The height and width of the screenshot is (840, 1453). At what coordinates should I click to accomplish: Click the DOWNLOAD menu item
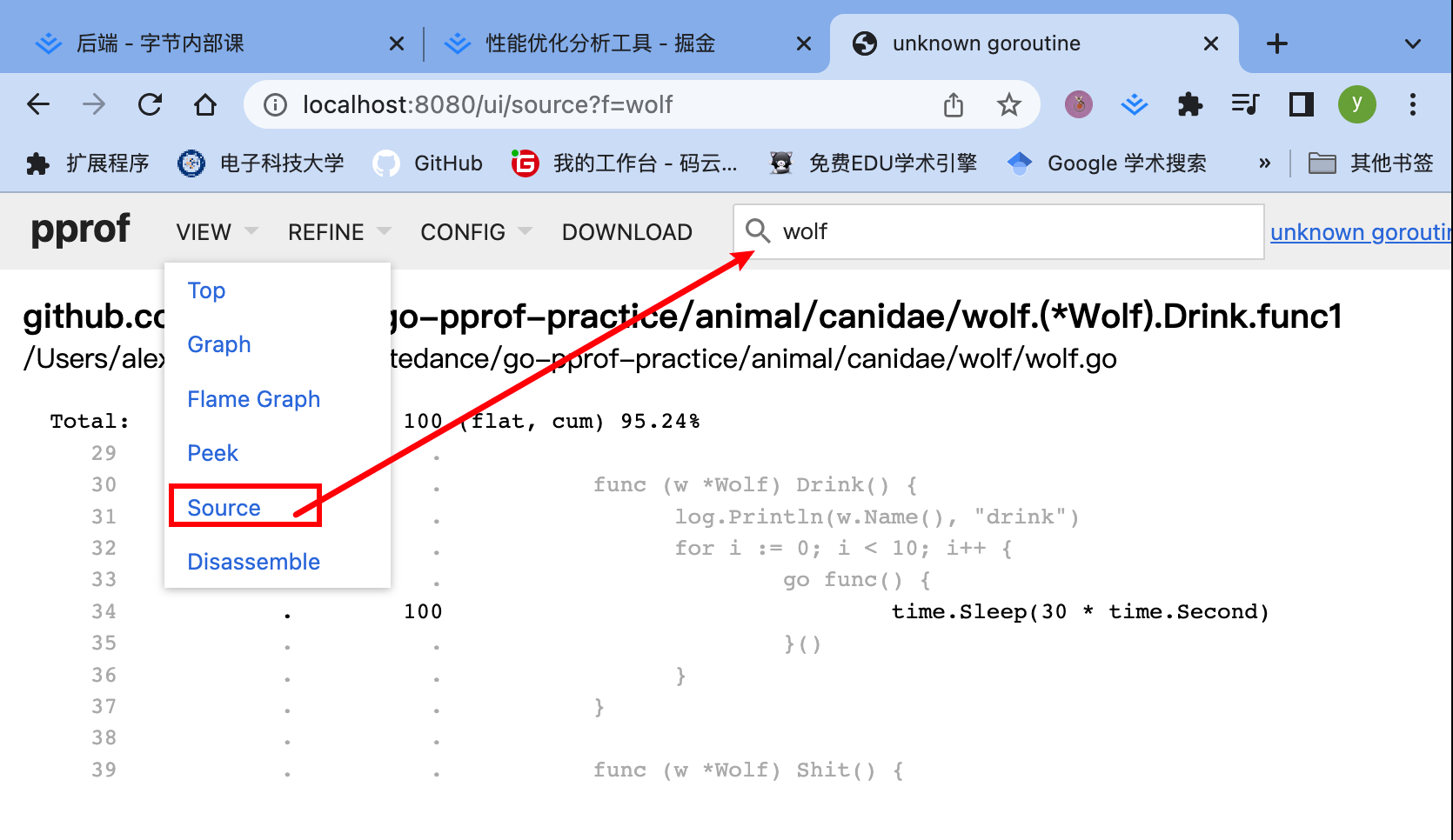click(627, 232)
